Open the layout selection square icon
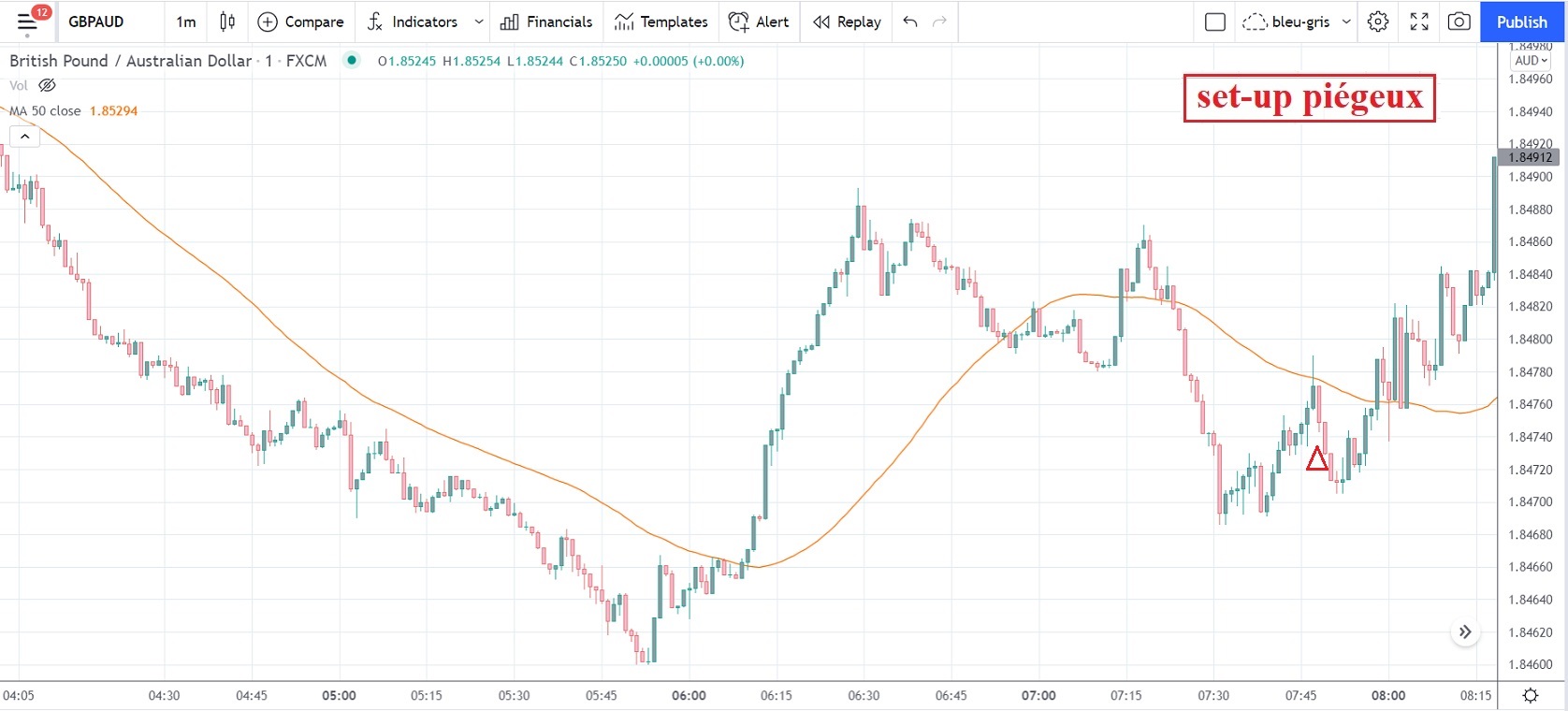1568x711 pixels. point(1215,22)
